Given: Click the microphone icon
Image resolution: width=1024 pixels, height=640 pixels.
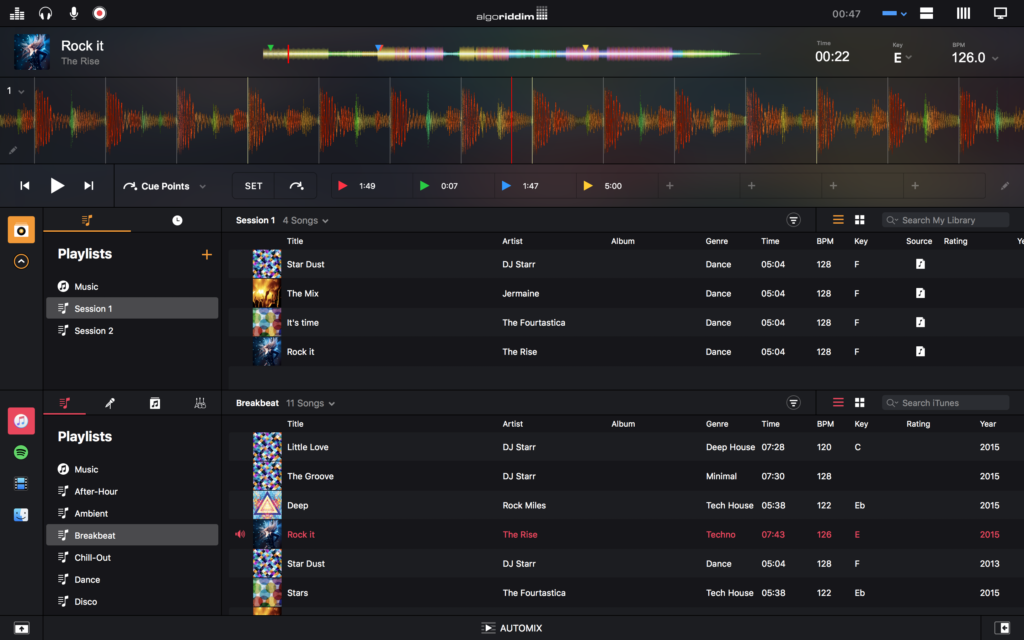Looking at the screenshot, I should pos(73,13).
